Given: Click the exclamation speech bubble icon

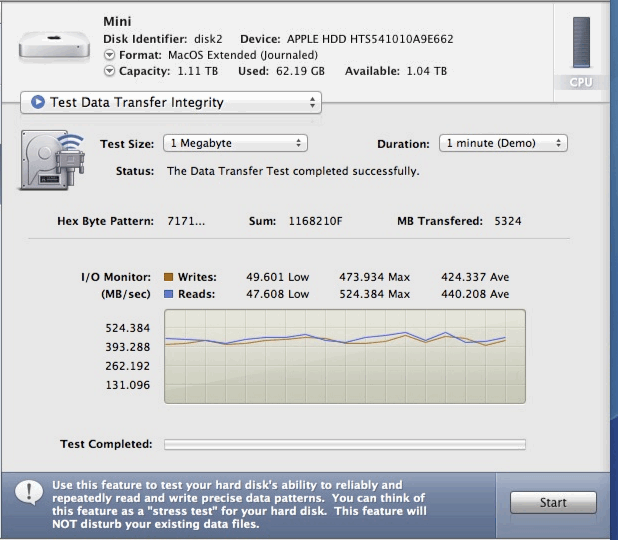Looking at the screenshot, I should pyautogui.click(x=29, y=492).
